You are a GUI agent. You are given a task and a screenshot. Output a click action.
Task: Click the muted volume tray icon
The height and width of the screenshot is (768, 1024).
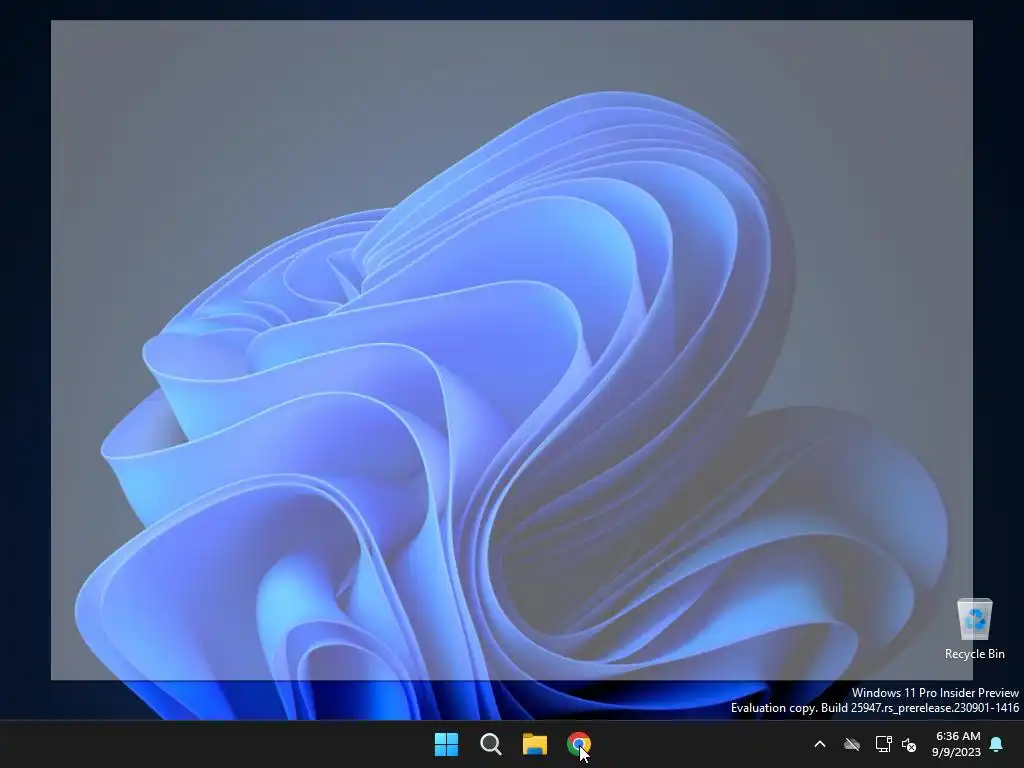pos(908,744)
